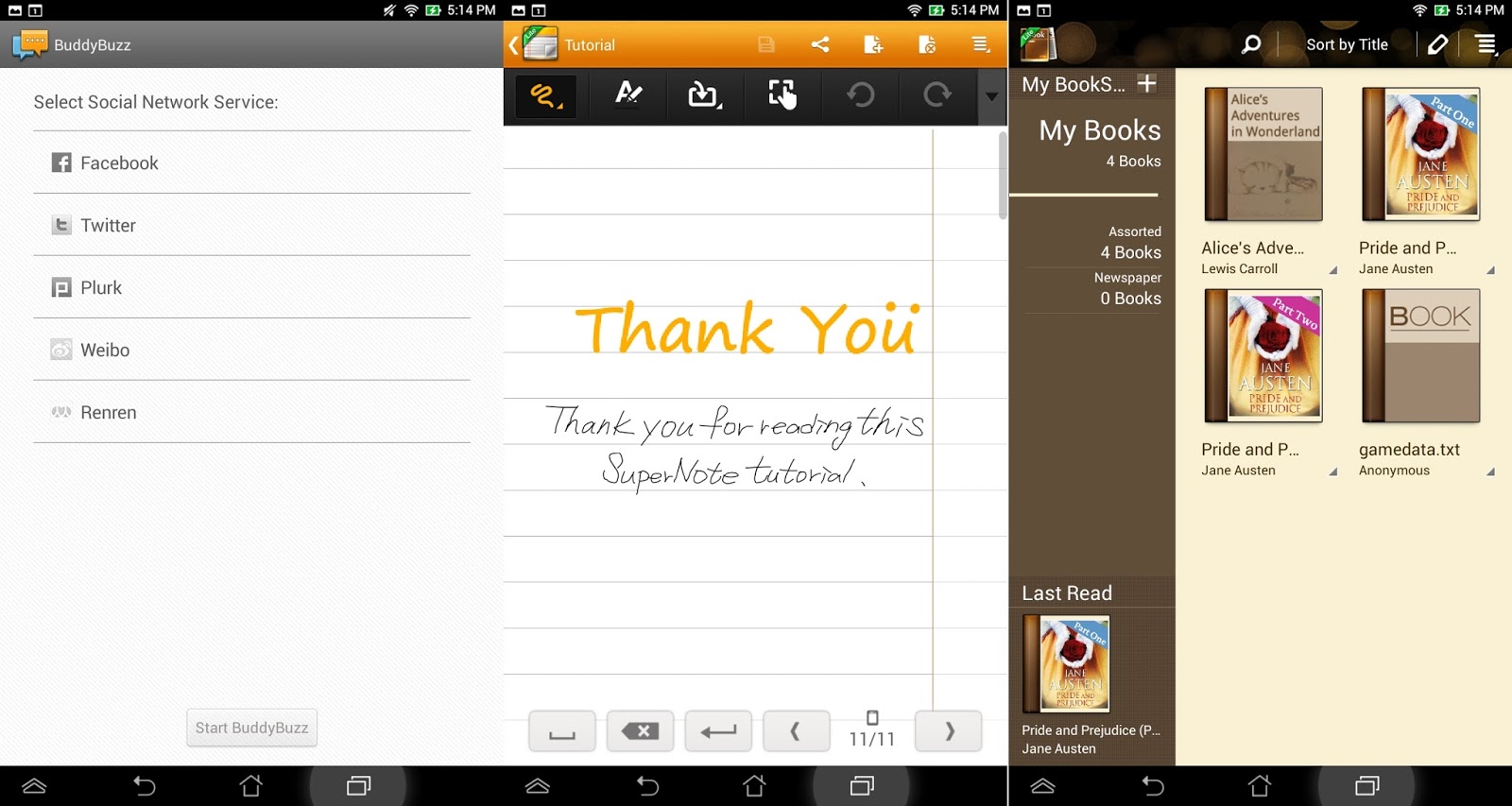This screenshot has height=806, width=1512.
Task: Tap the 'My BookS...' shelf header
Action: click(1073, 84)
